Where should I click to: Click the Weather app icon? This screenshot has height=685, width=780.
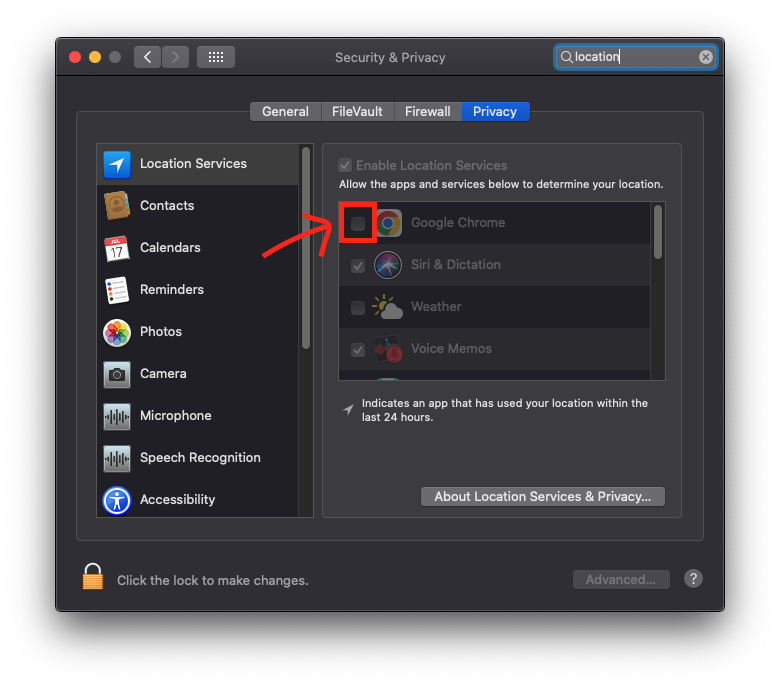coord(388,307)
